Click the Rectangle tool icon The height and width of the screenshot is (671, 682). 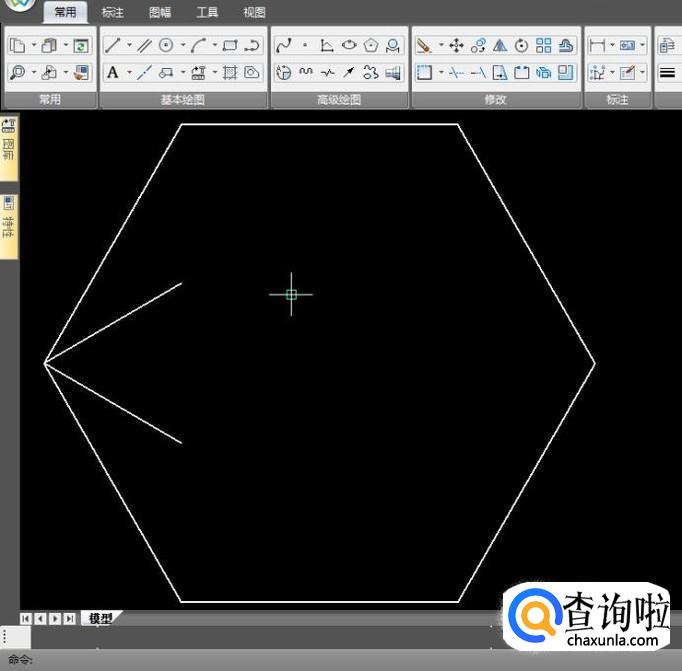(230, 45)
